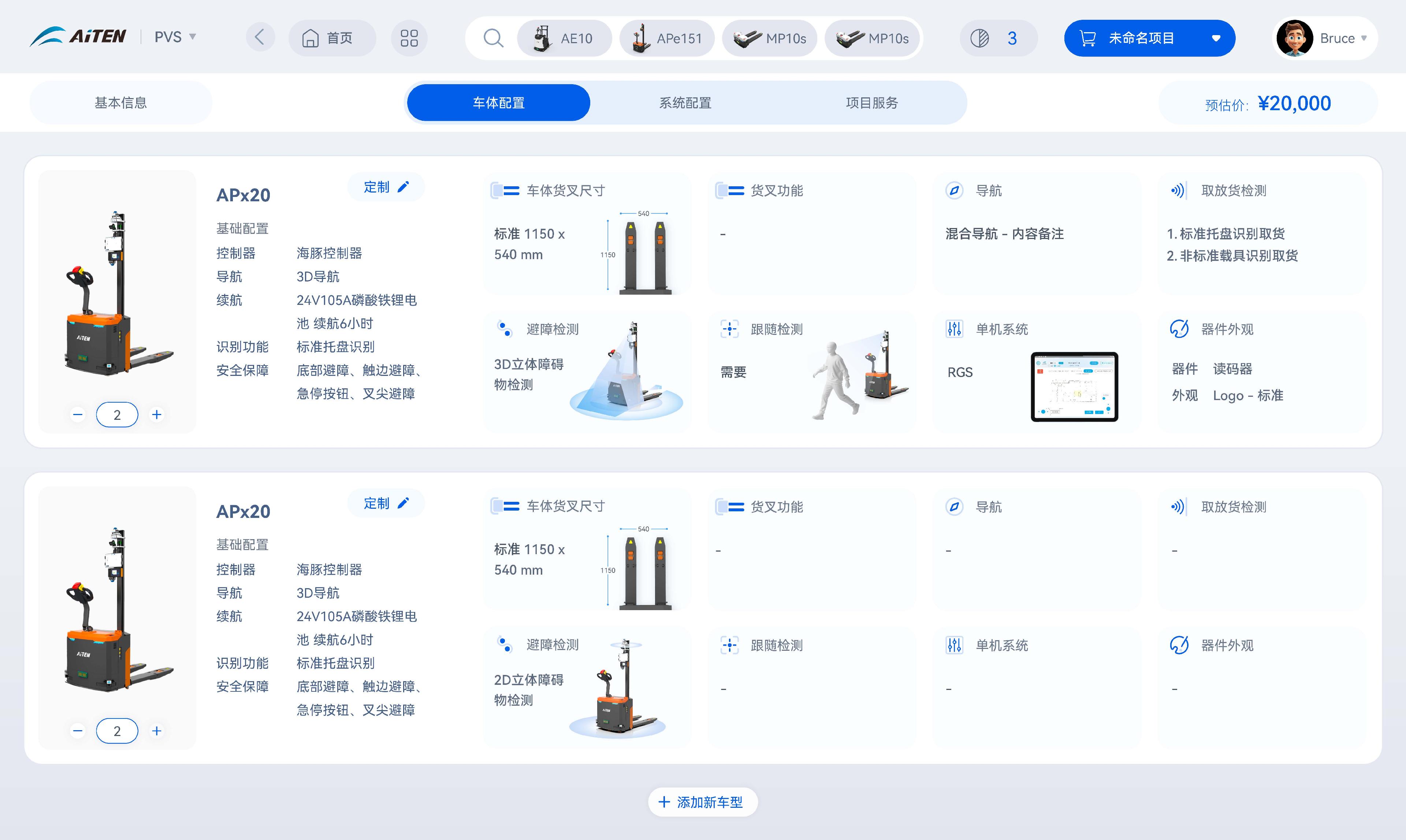Open the PVS dropdown
The width and height of the screenshot is (1406, 840).
point(193,37)
